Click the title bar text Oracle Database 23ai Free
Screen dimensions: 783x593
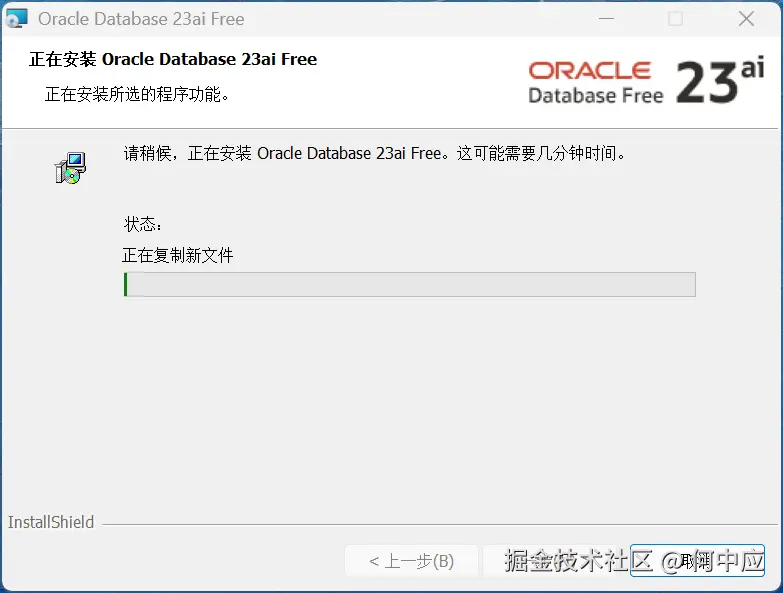click(x=141, y=19)
